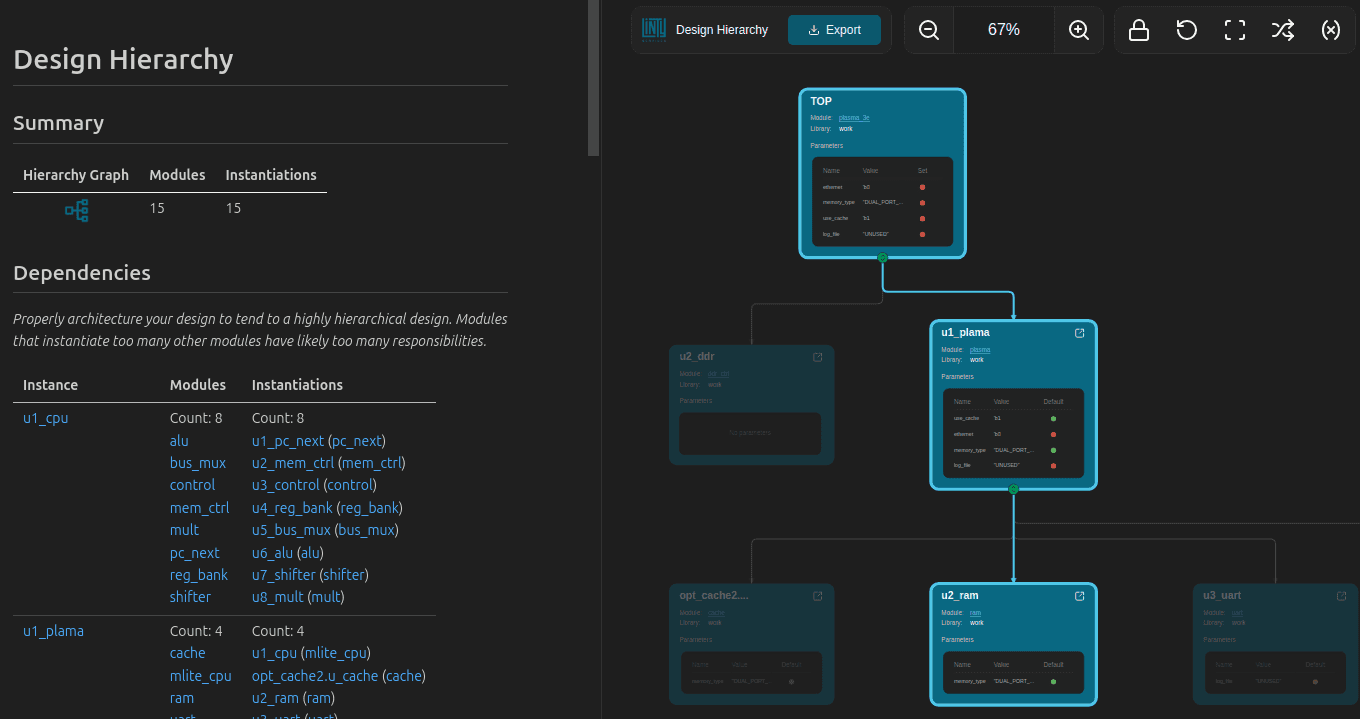Open plasma module link in u1_plama node
This screenshot has width=1360, height=719.
click(x=980, y=350)
